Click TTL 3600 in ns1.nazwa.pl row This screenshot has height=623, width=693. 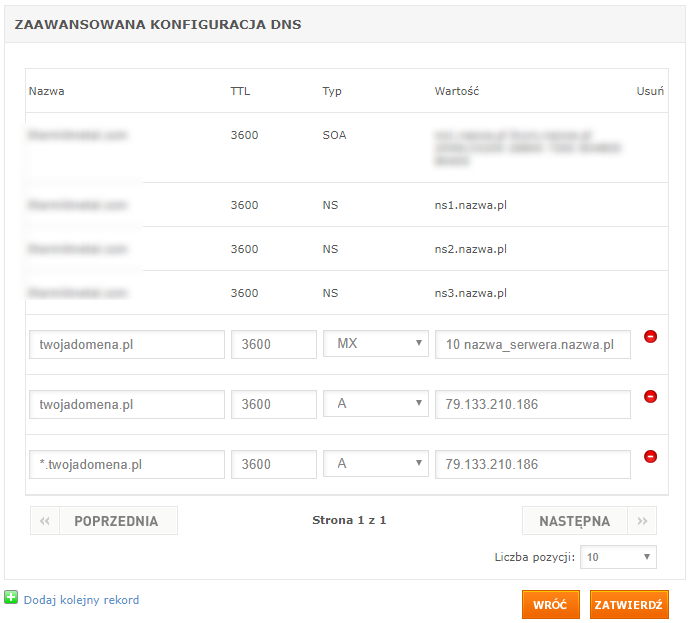(x=244, y=205)
